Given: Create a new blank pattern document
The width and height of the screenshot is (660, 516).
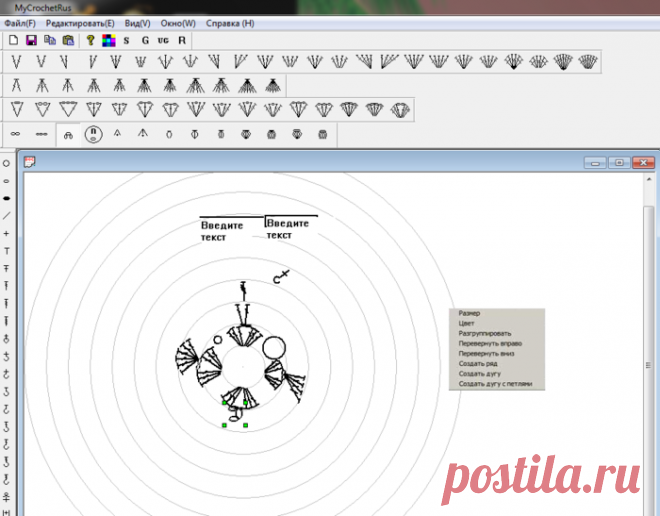Looking at the screenshot, I should (x=13, y=40).
